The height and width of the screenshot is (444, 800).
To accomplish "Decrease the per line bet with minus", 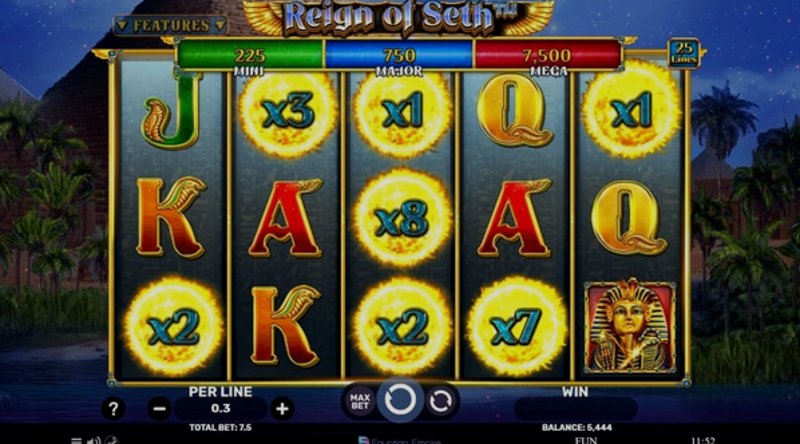I will point(160,409).
